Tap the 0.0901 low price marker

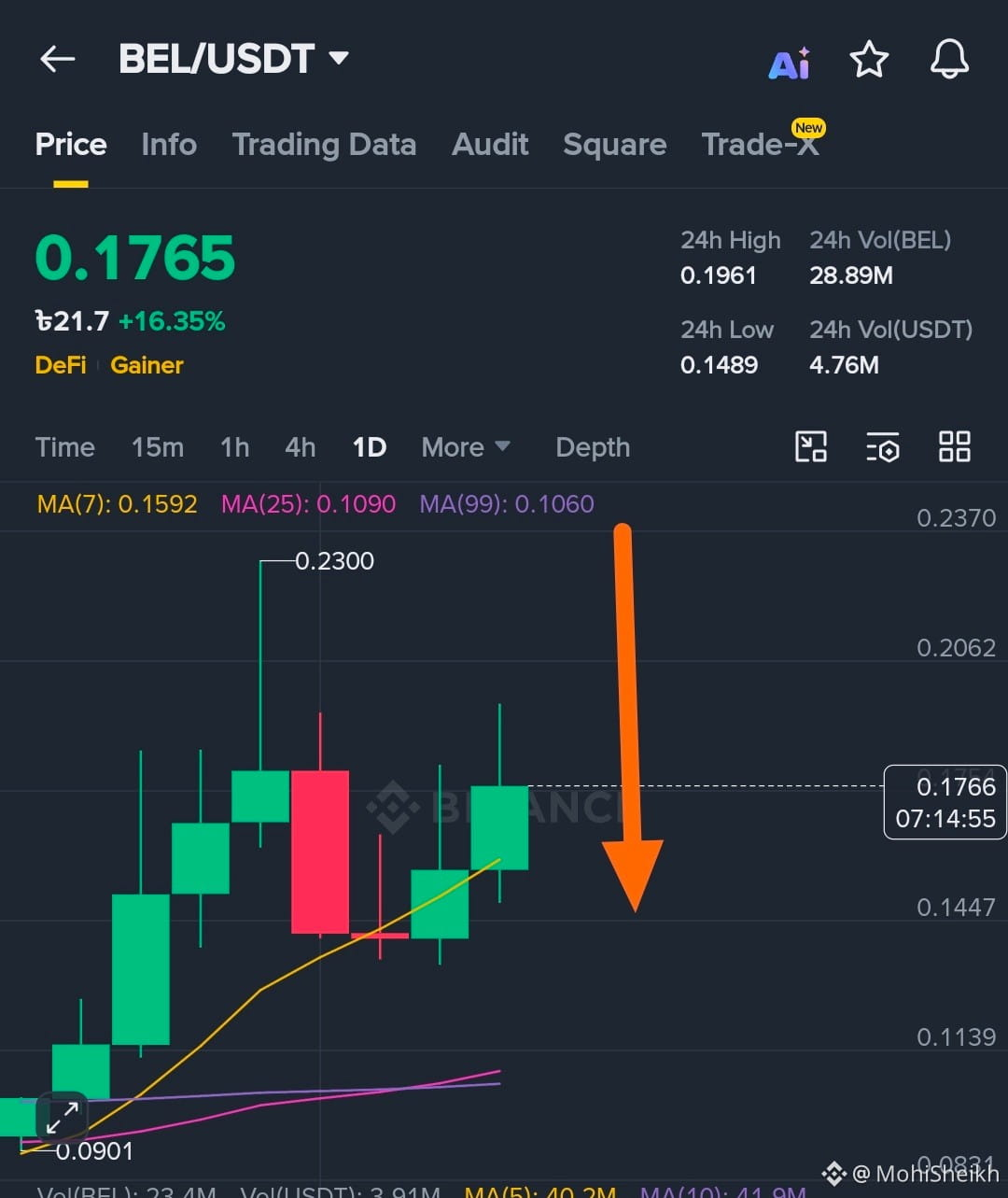click(94, 1151)
